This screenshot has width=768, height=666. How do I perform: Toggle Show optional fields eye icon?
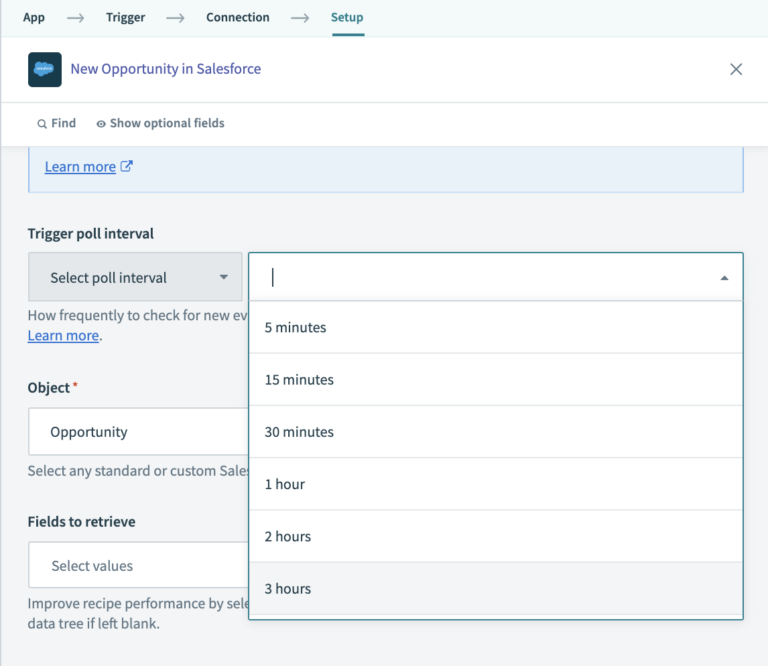(101, 124)
